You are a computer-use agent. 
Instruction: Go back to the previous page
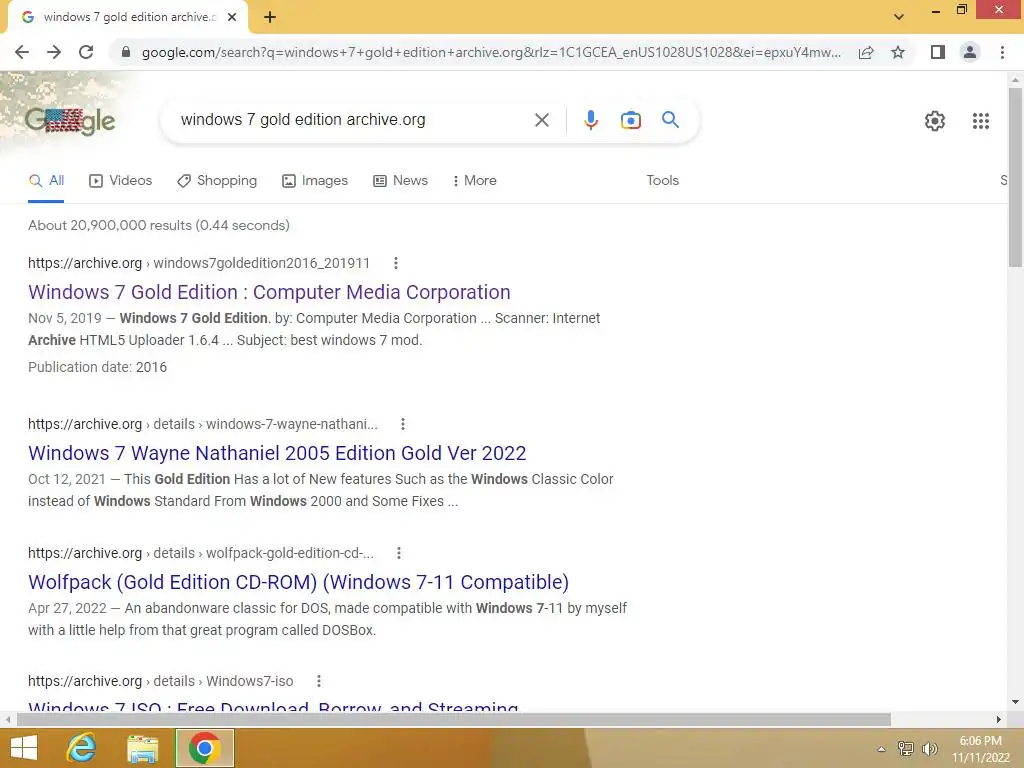pos(22,52)
